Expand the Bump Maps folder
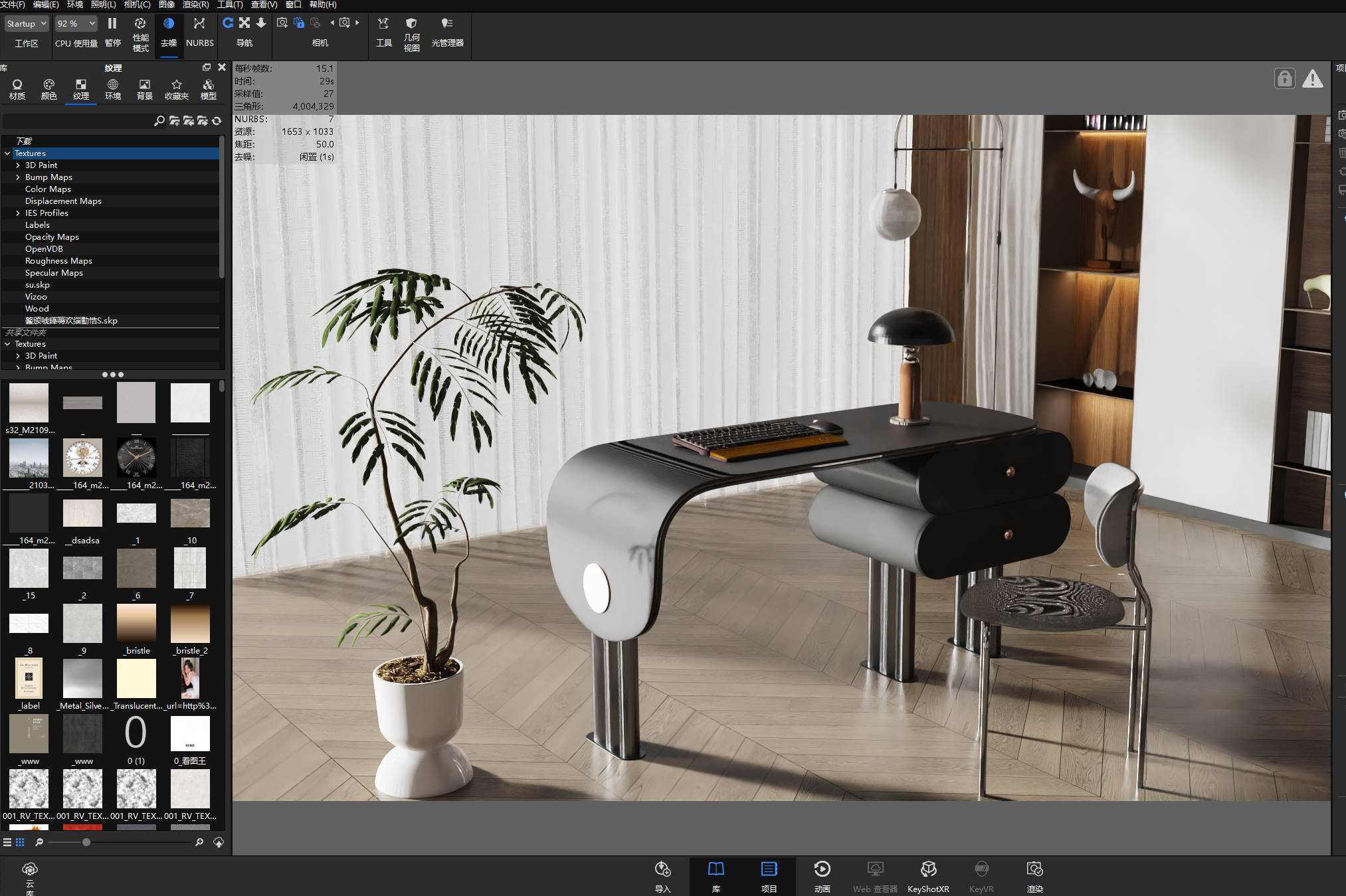1346x896 pixels. click(17, 177)
